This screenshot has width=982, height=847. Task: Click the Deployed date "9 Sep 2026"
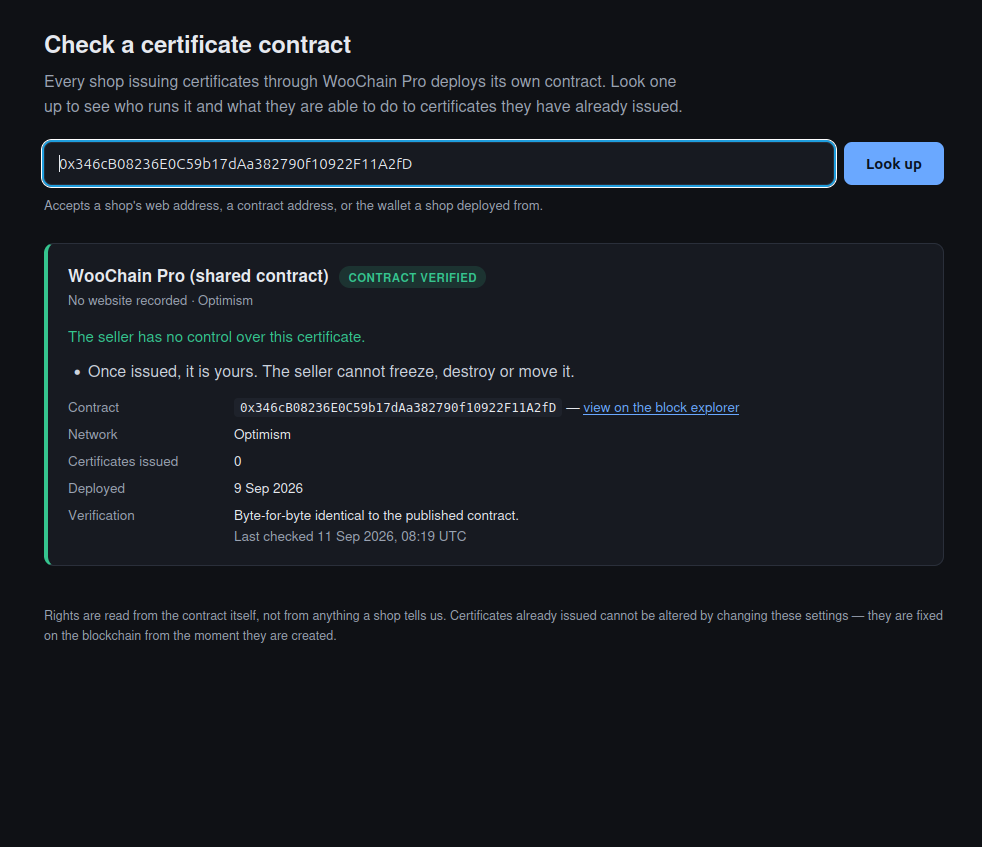click(268, 488)
